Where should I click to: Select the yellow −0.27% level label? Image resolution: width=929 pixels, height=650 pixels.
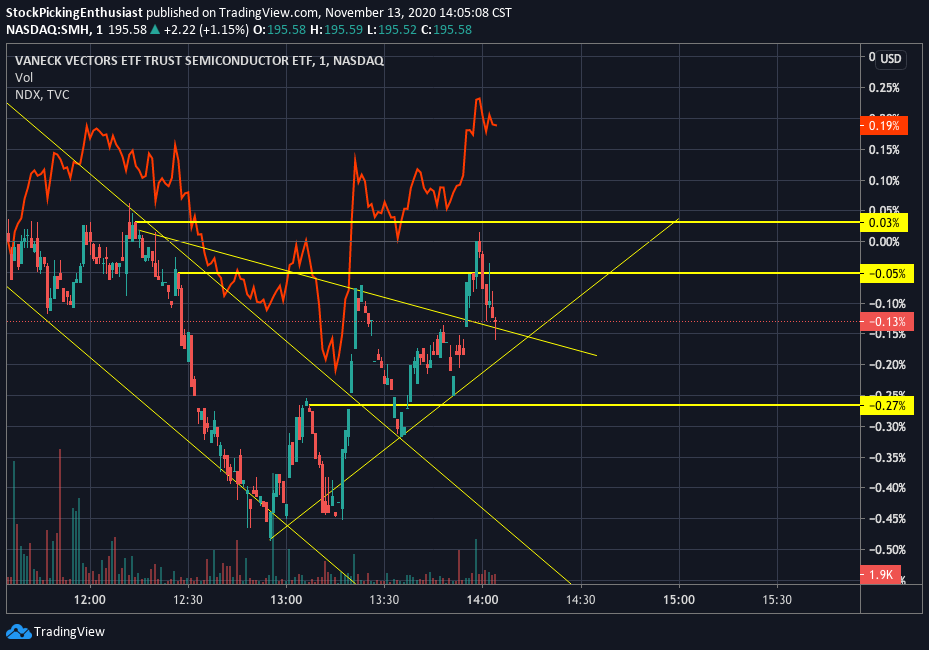point(886,406)
